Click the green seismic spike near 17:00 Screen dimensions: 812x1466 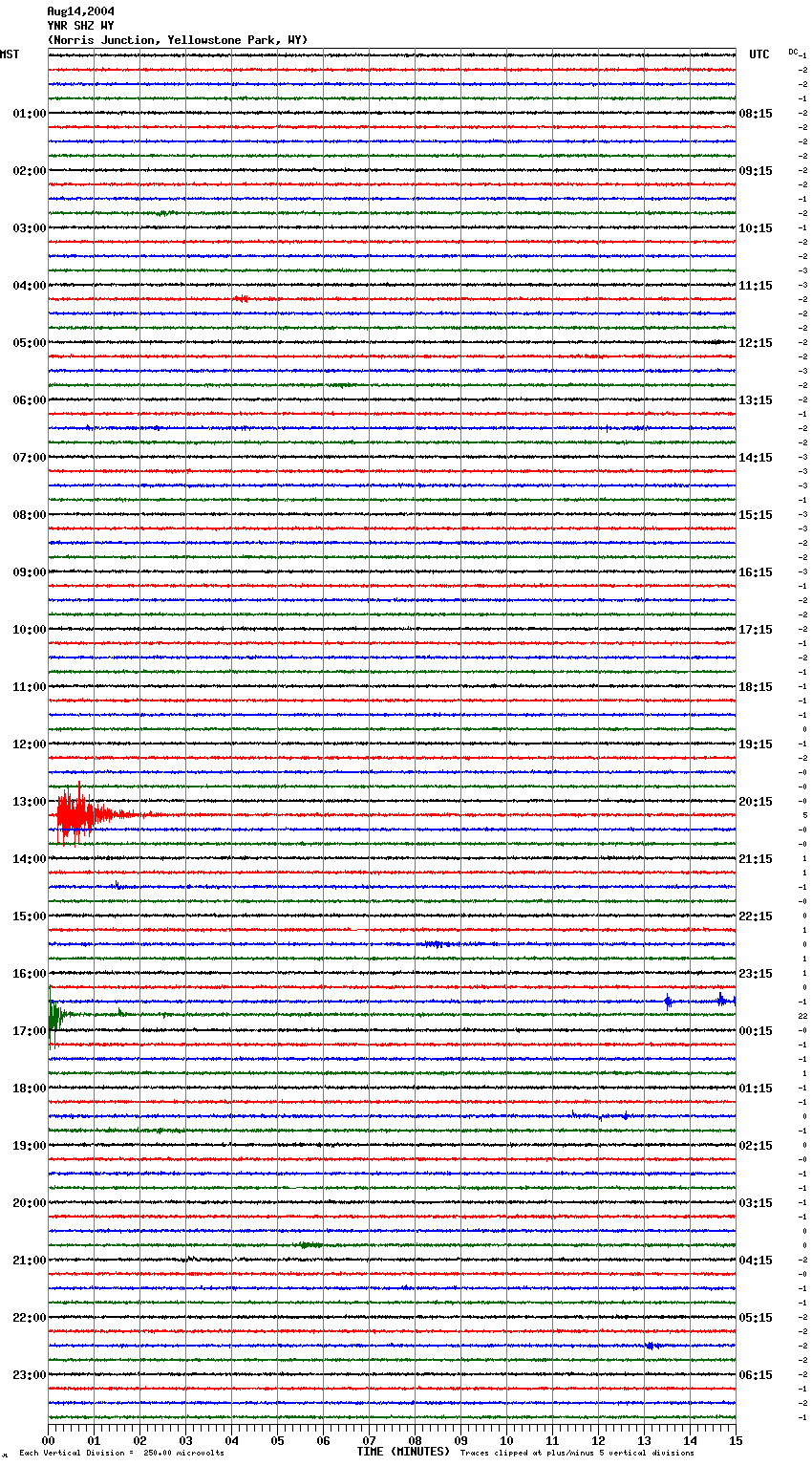[x=54, y=1017]
